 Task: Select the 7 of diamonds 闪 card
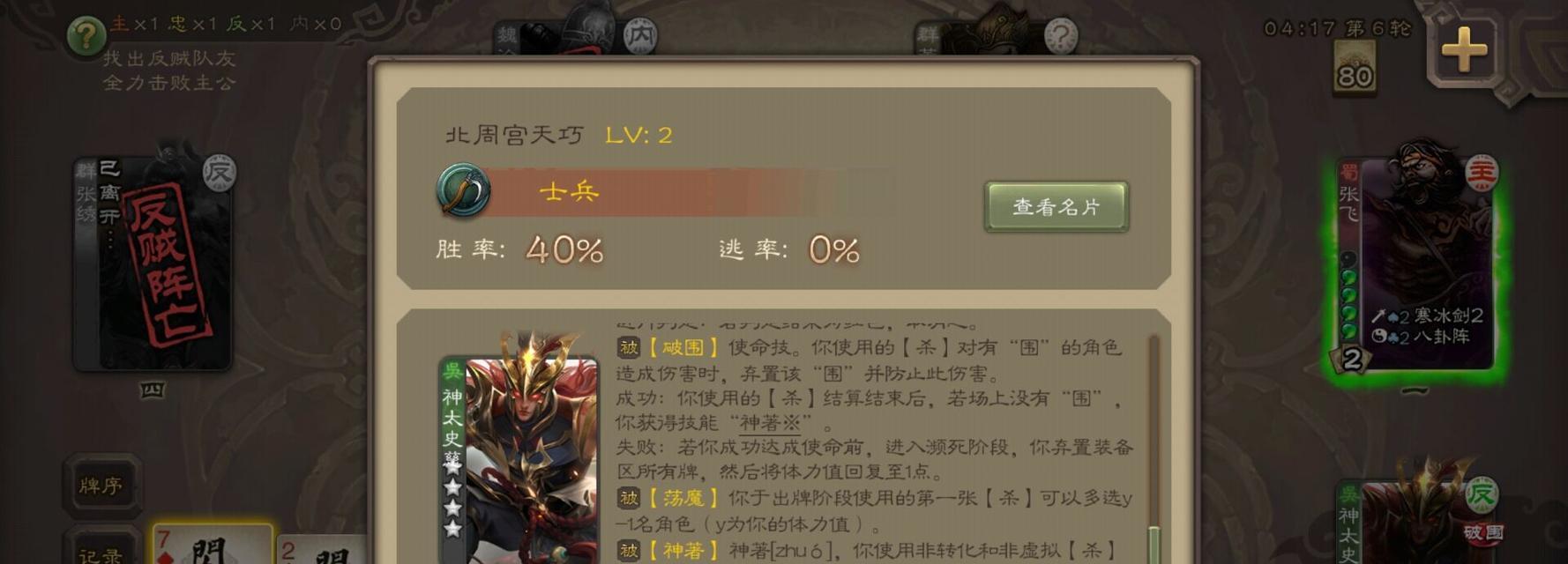[x=213, y=544]
